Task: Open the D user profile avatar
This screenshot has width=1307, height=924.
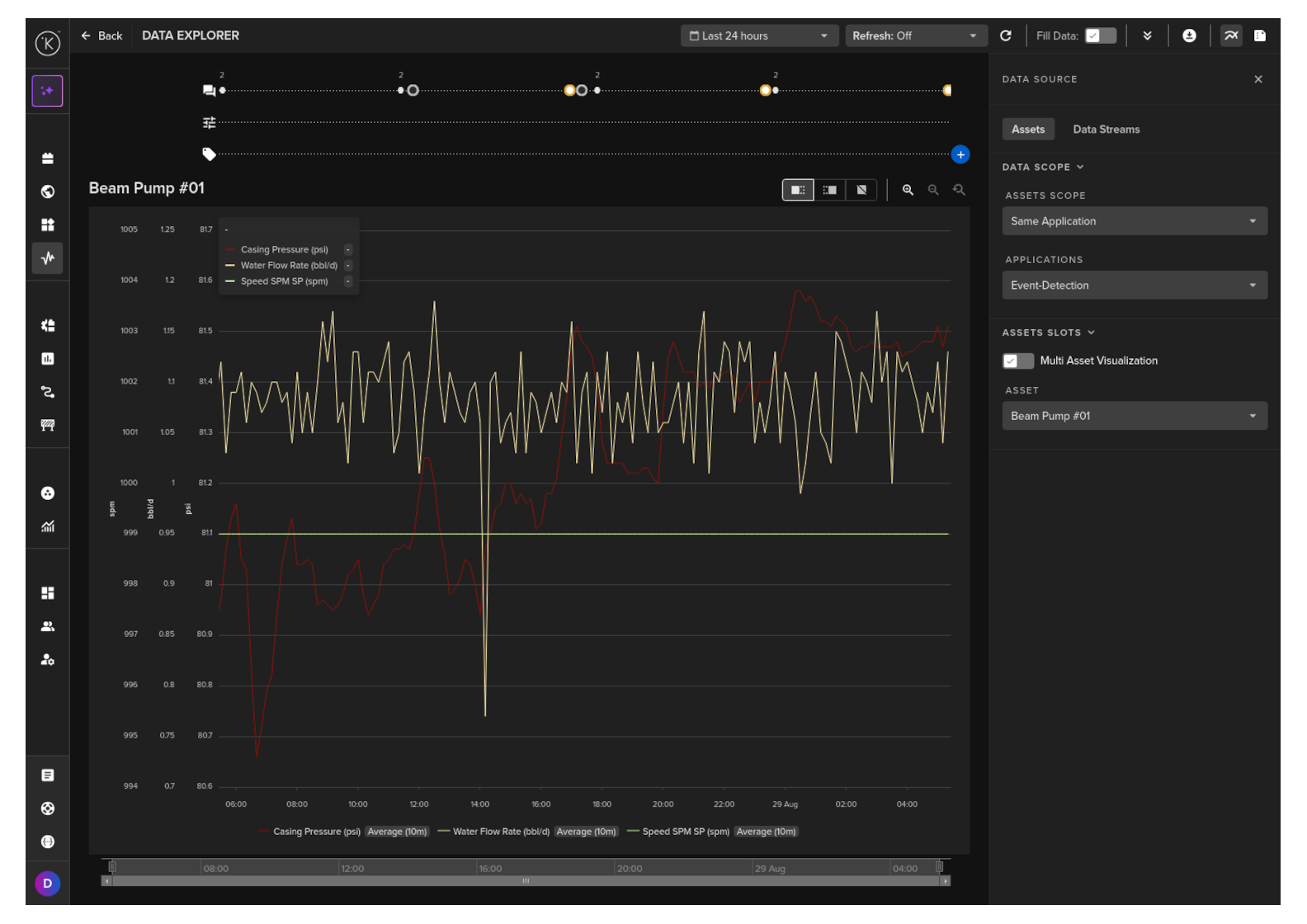Action: pyautogui.click(x=48, y=884)
